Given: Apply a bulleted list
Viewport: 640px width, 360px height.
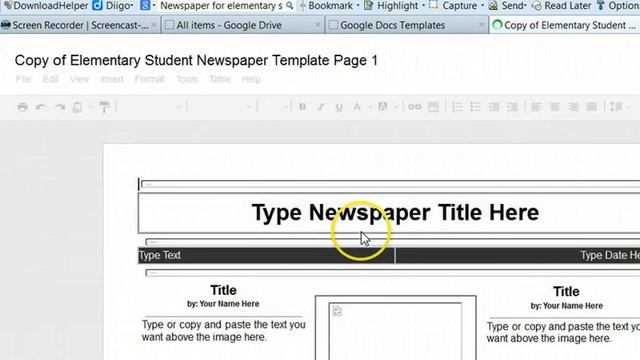Looking at the screenshot, I should click(475, 107).
